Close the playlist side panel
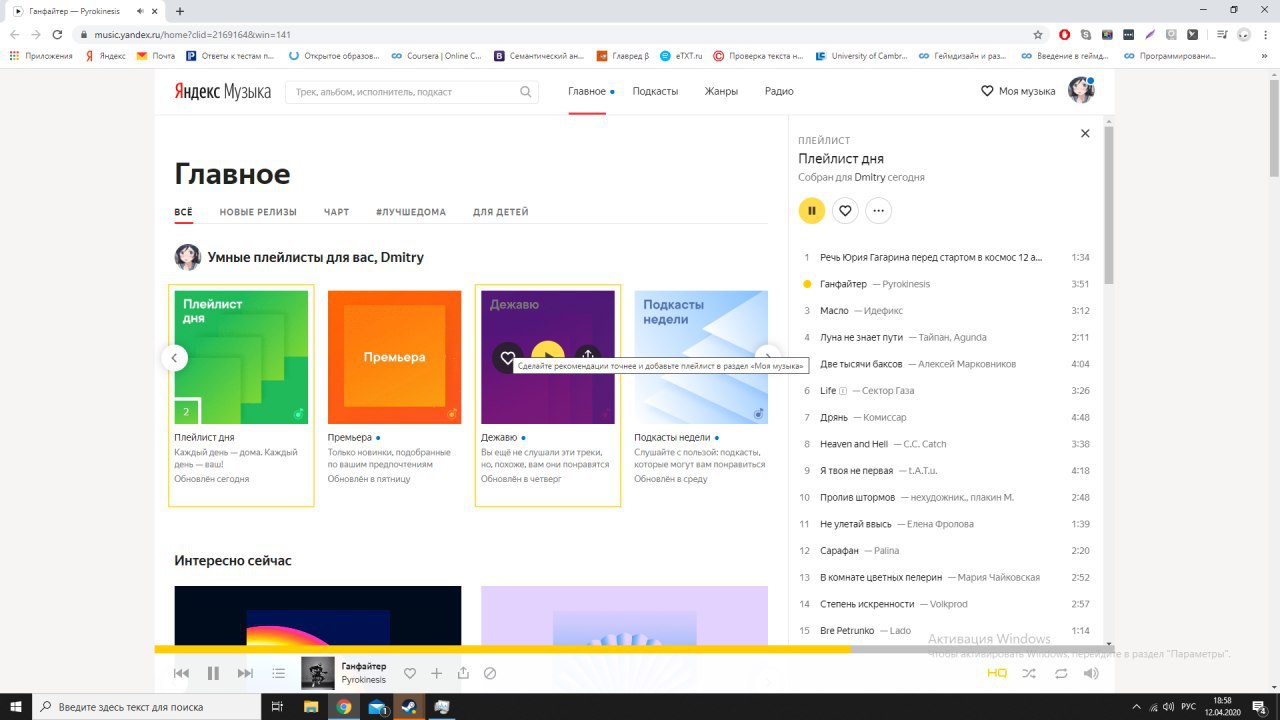The height and width of the screenshot is (720, 1280). [x=1085, y=133]
